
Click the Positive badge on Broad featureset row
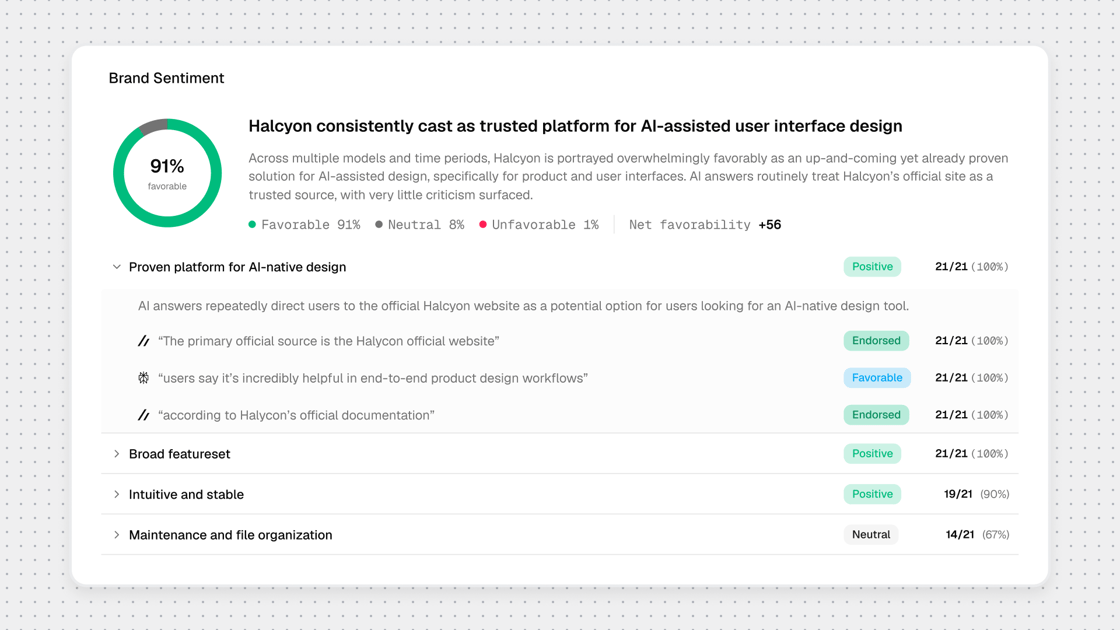click(x=872, y=454)
